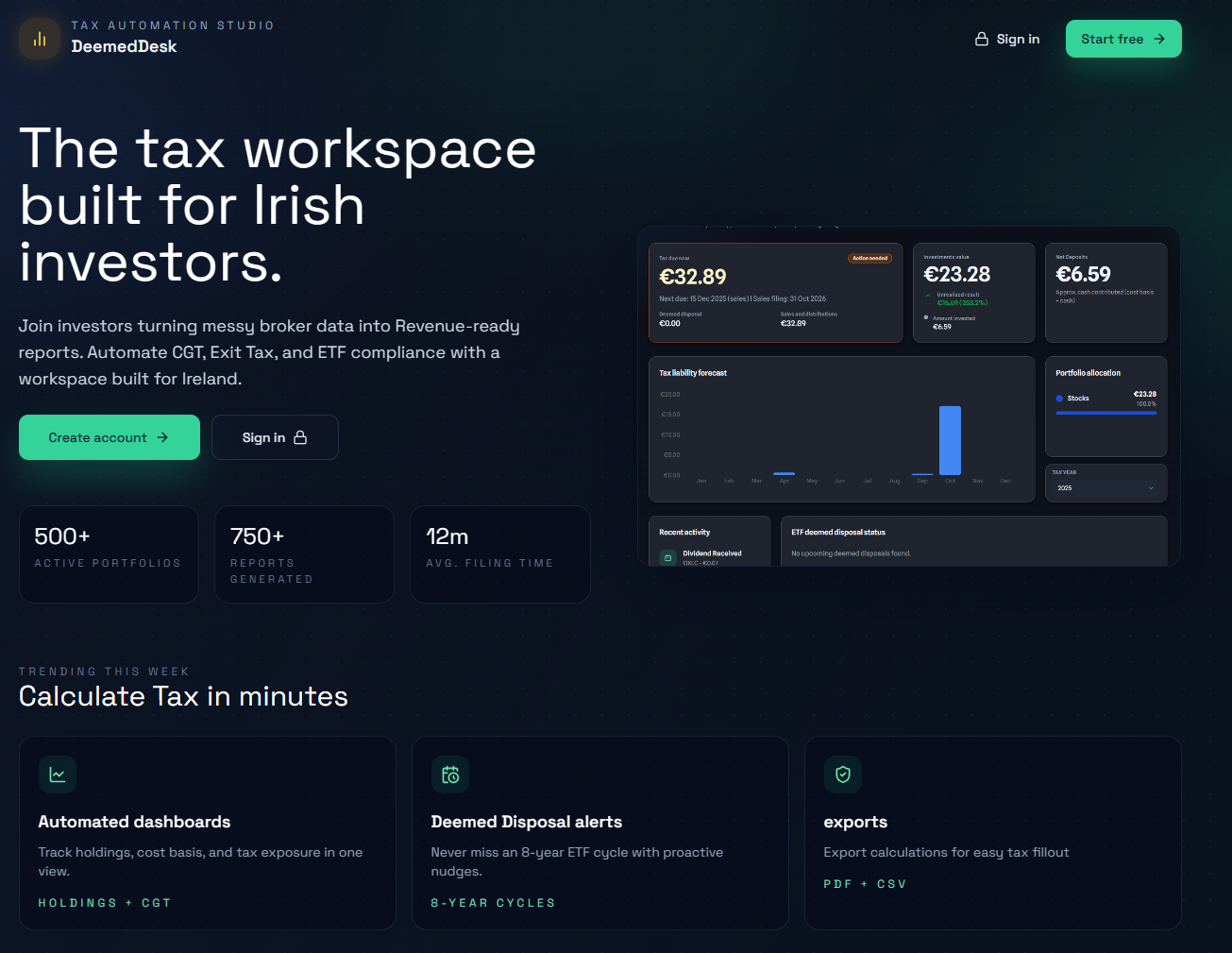Toggle the Amount invested legend dot
This screenshot has height=953, width=1232.
pos(926,317)
